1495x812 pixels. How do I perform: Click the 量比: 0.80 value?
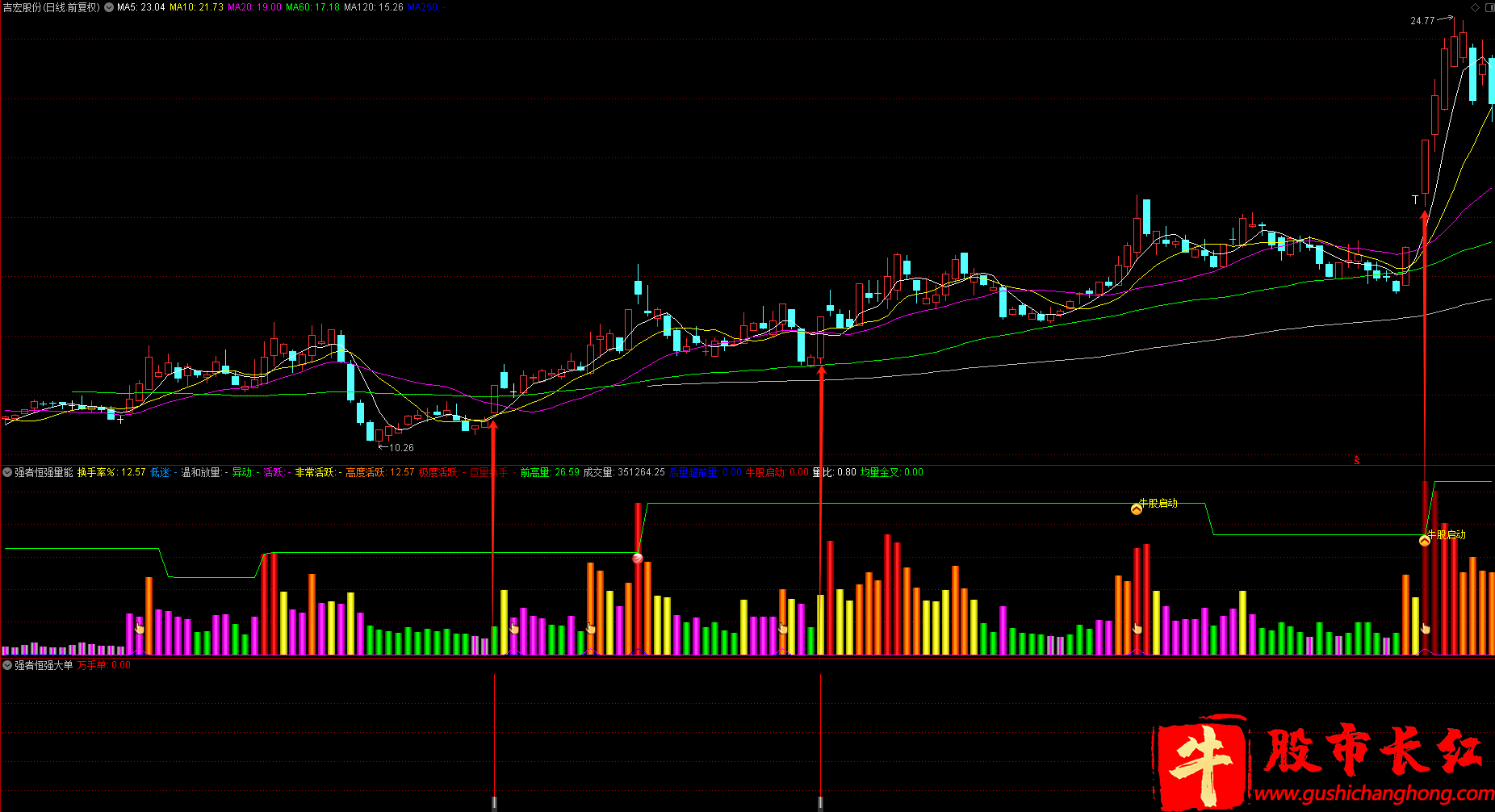834,472
